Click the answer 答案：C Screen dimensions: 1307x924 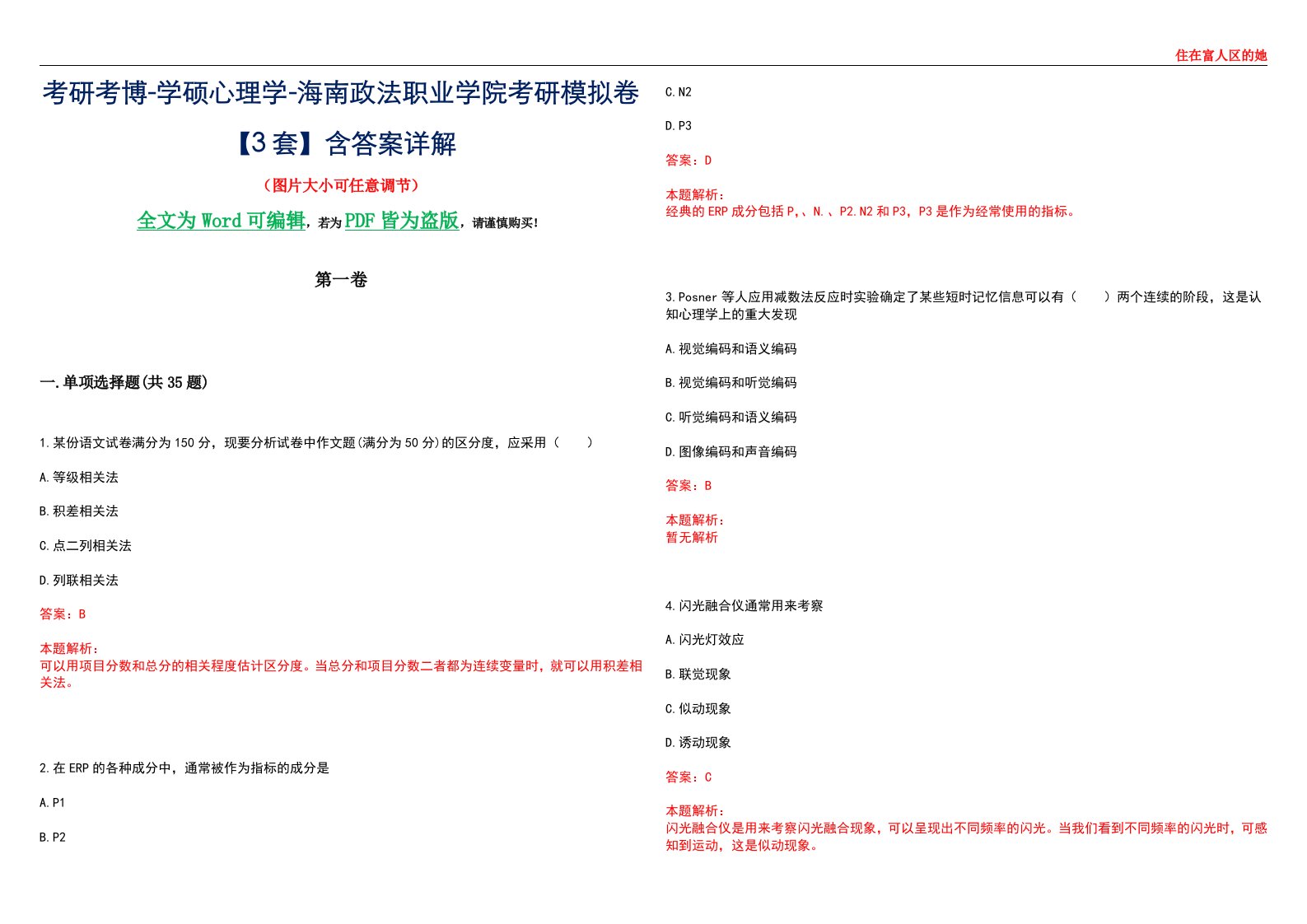click(x=689, y=777)
